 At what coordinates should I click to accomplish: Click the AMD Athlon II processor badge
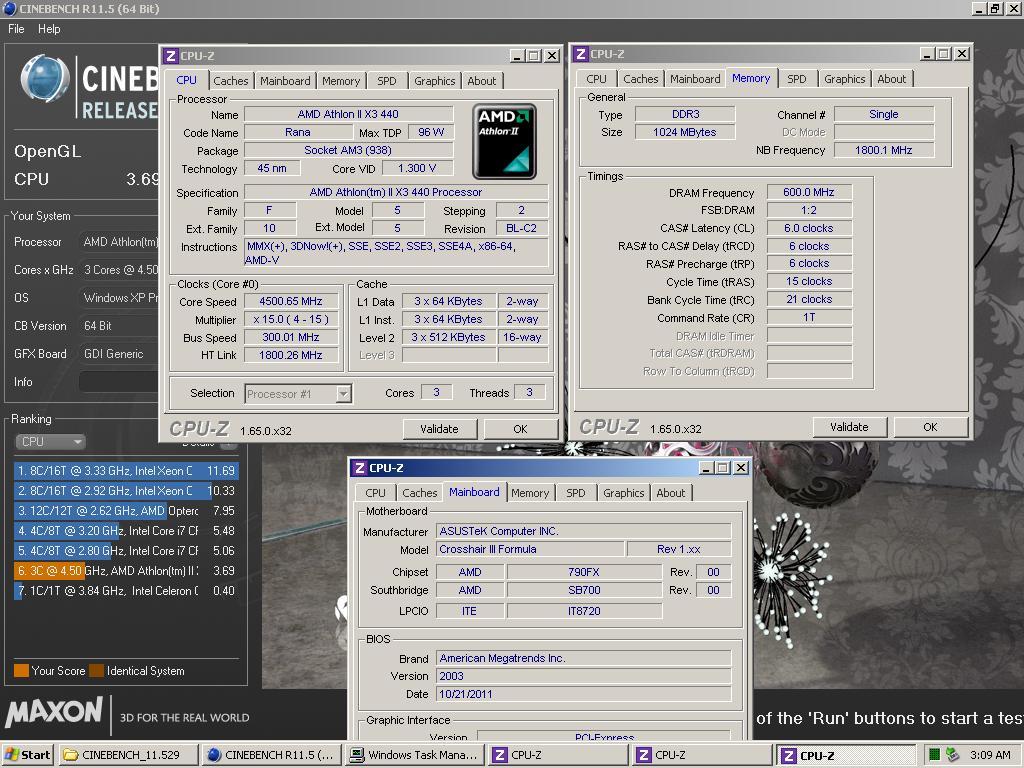tap(504, 141)
